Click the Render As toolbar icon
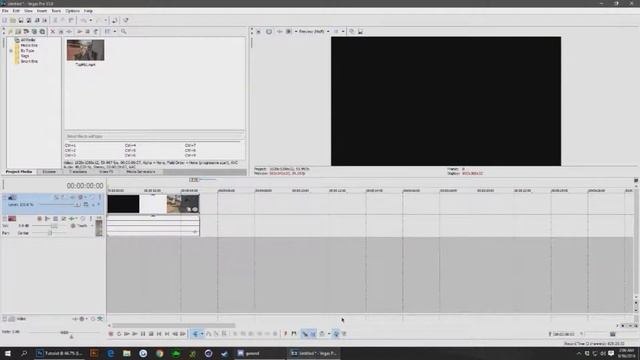Screen dimensions: 640x360 (x=37, y=20)
